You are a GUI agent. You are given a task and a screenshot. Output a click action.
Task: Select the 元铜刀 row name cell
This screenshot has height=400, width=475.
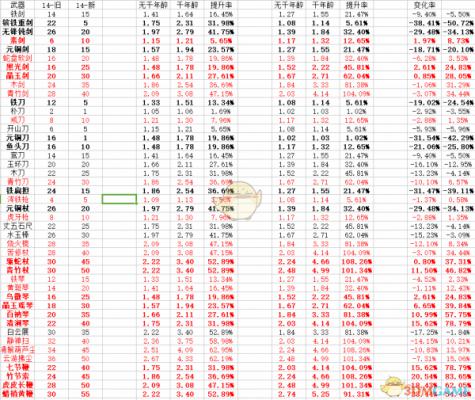[18, 138]
